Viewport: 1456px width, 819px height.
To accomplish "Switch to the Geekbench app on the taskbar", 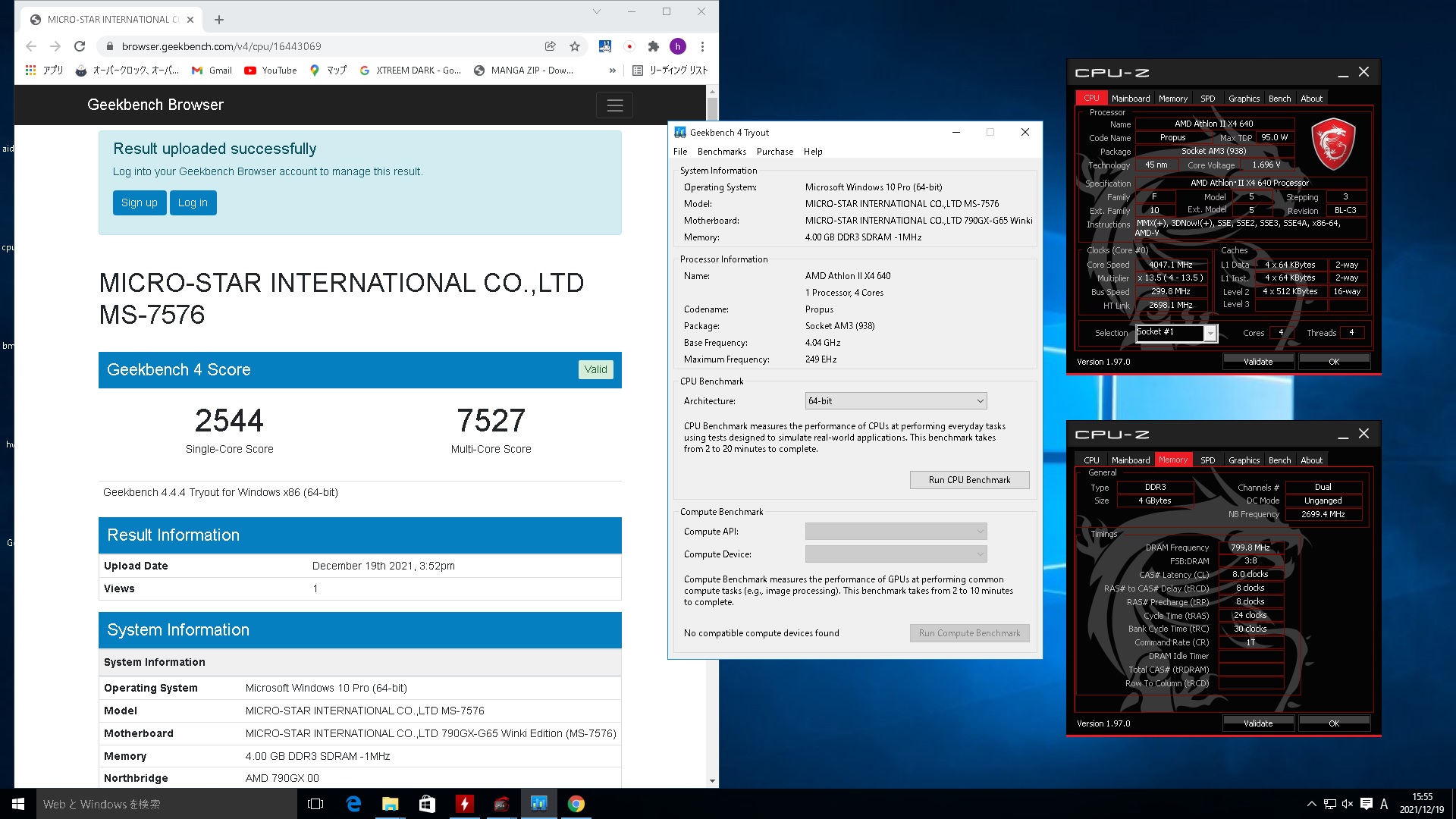I will pos(538,804).
